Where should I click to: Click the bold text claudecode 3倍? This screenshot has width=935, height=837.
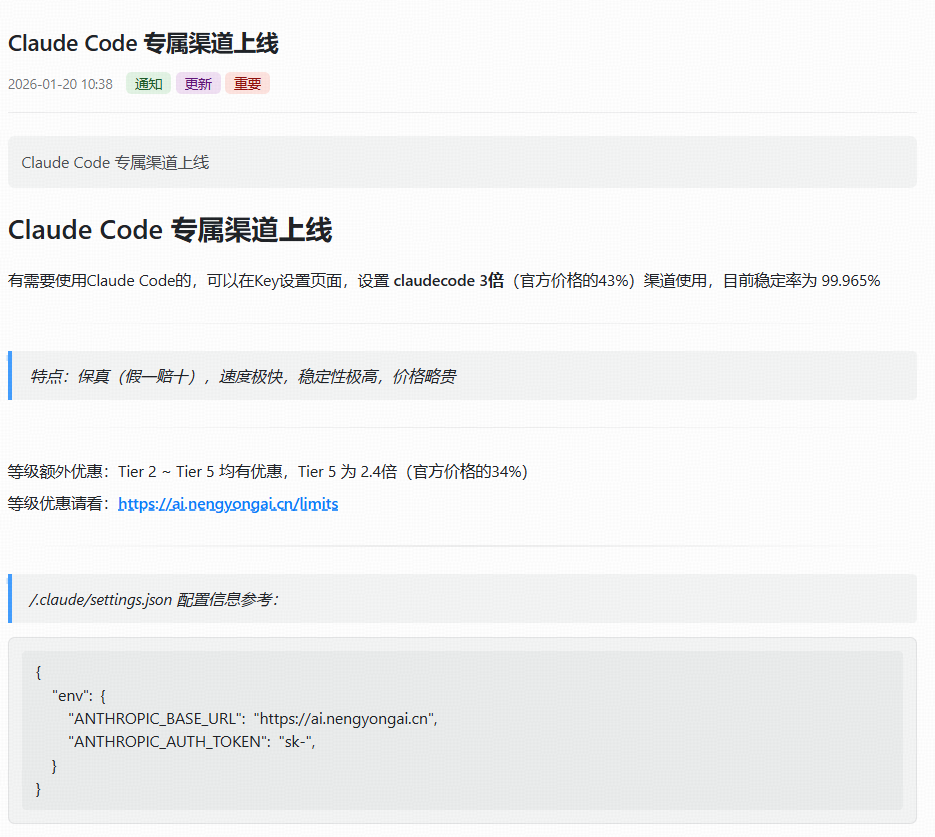pyautogui.click(x=448, y=281)
